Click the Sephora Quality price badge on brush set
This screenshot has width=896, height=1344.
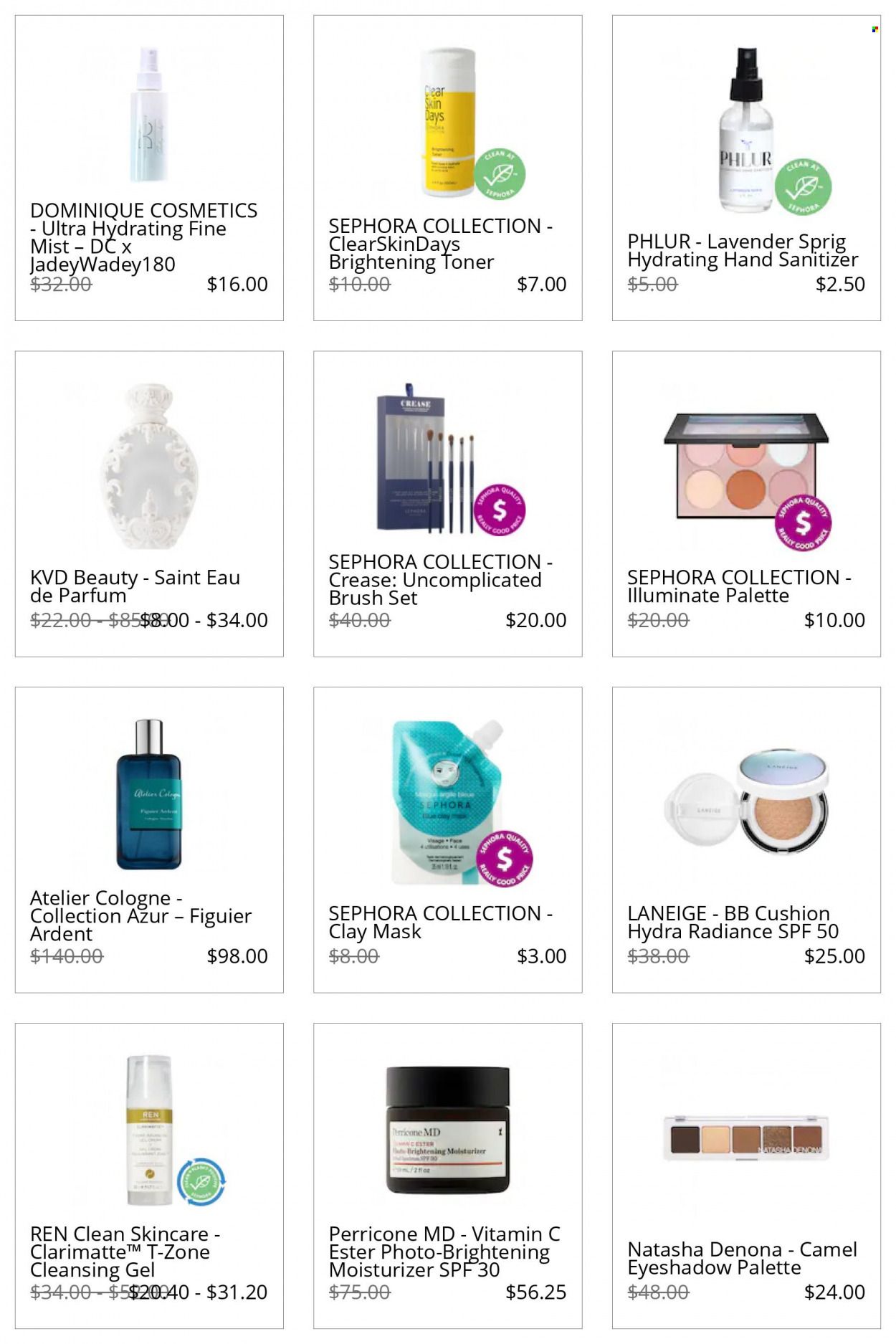click(x=500, y=510)
